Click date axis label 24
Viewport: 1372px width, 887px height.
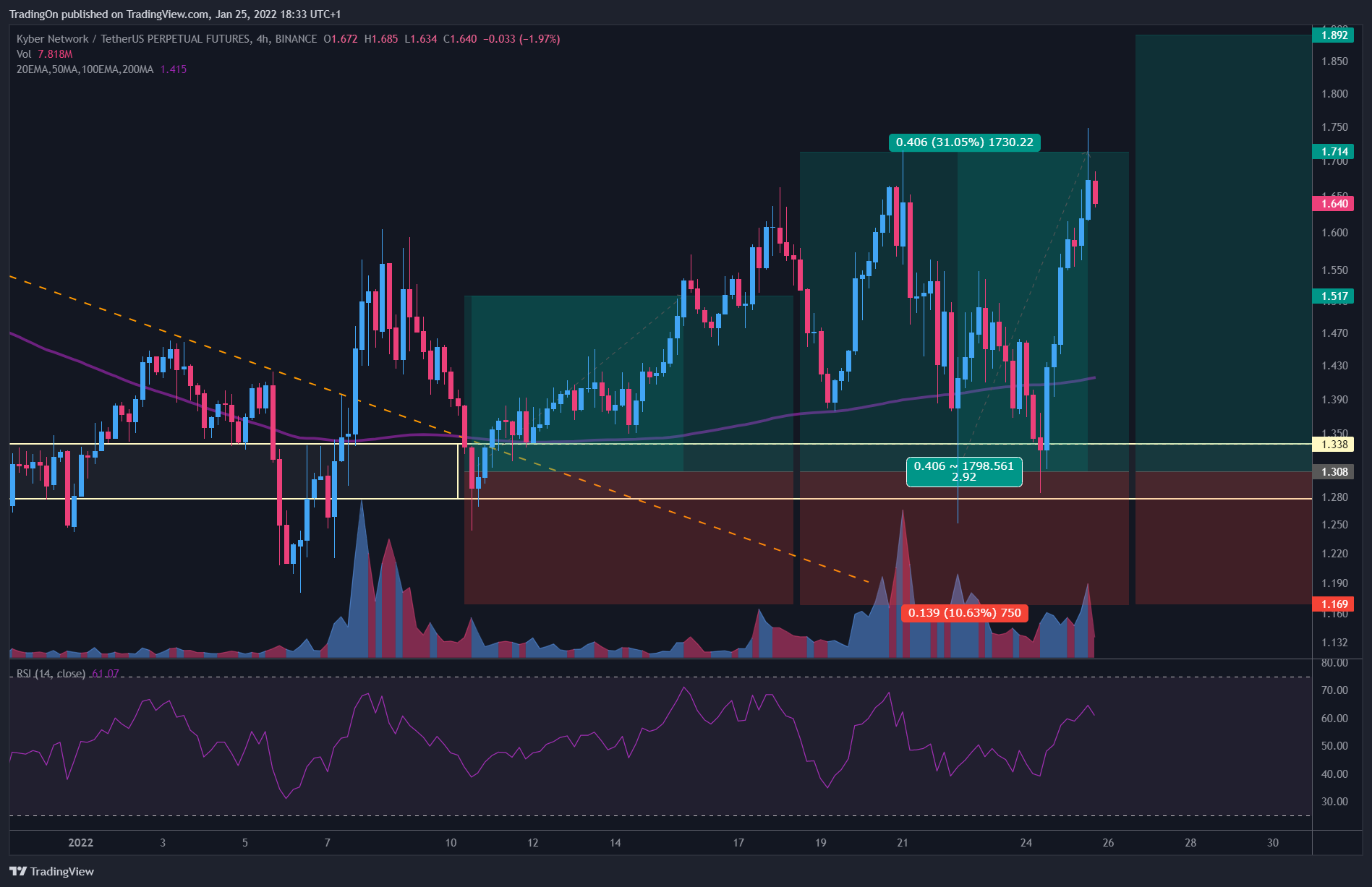click(1026, 843)
